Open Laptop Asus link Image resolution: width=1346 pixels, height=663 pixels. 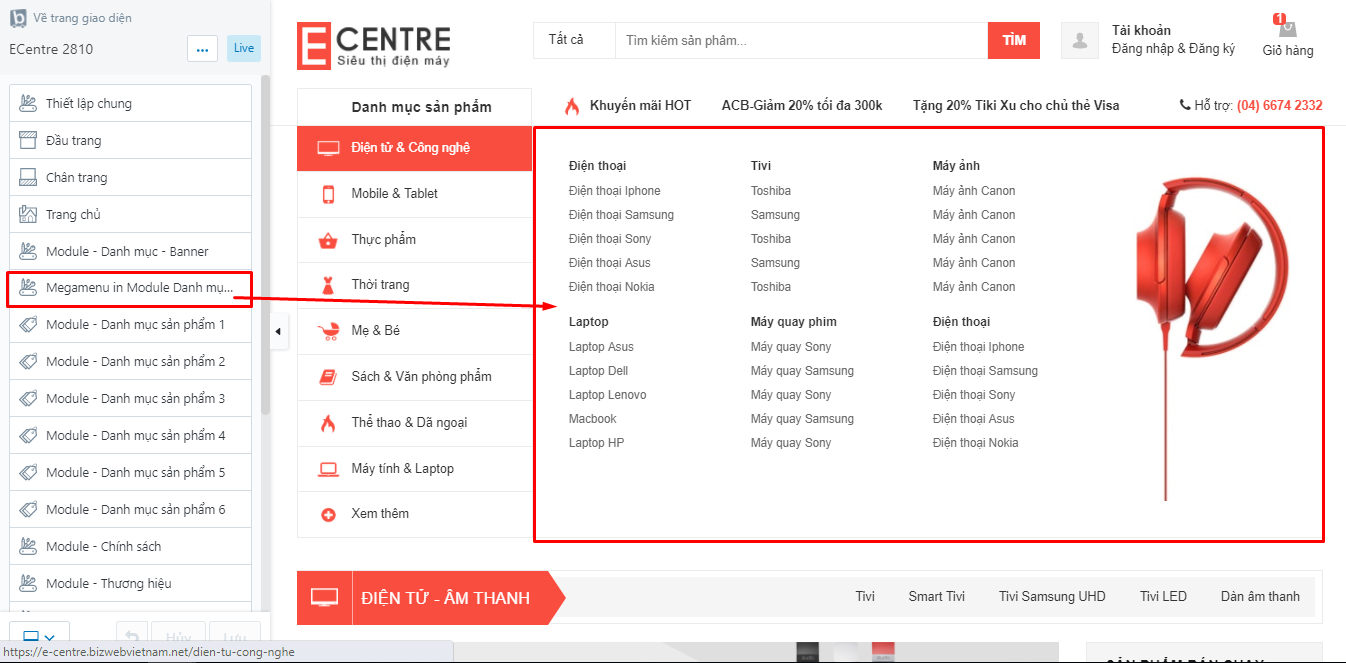(x=601, y=347)
